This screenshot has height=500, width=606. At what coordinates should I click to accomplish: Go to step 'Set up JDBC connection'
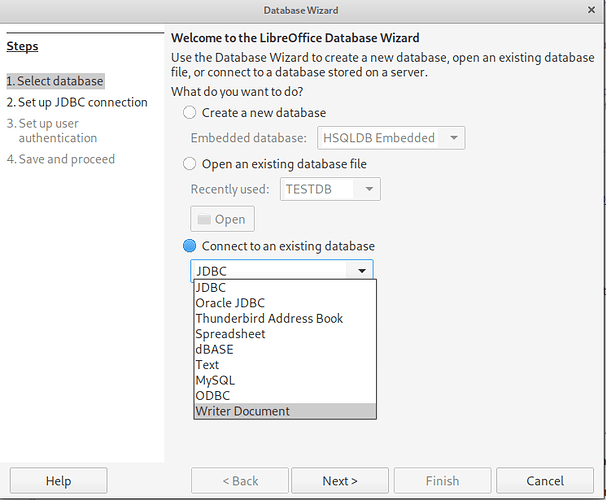[x=77, y=102]
